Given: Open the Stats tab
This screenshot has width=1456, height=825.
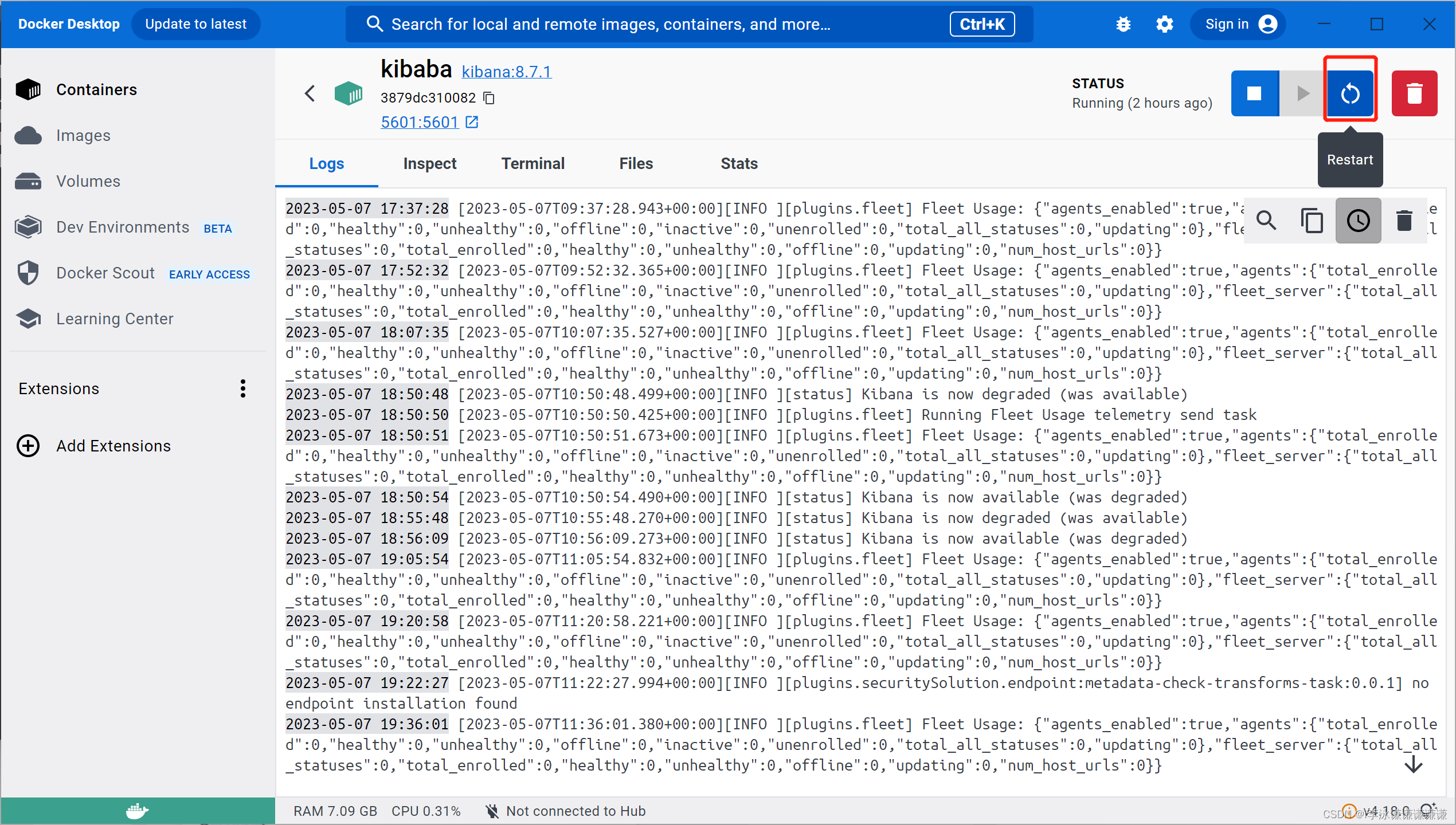Looking at the screenshot, I should point(738,163).
